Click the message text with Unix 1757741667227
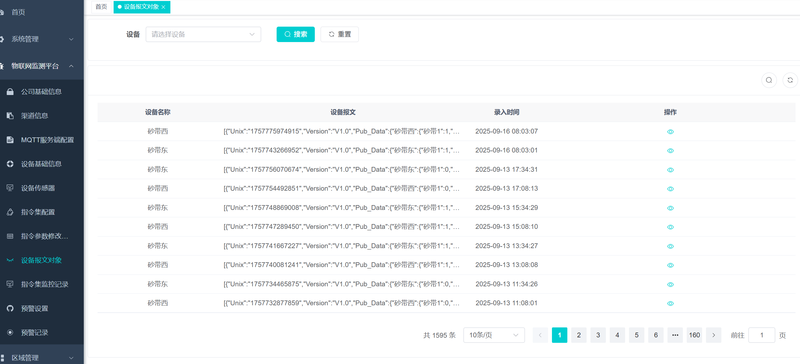Viewport: 800px width, 364px height. (342, 246)
